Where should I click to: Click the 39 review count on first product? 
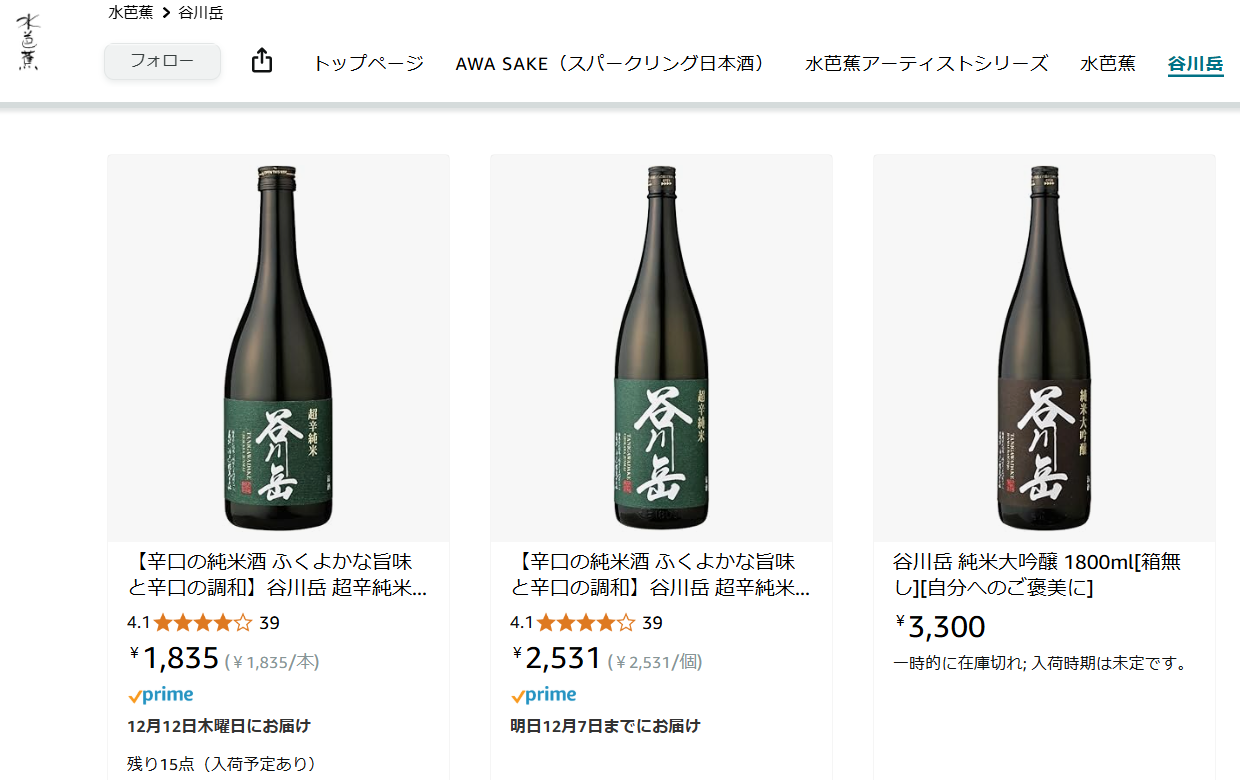pos(269,623)
